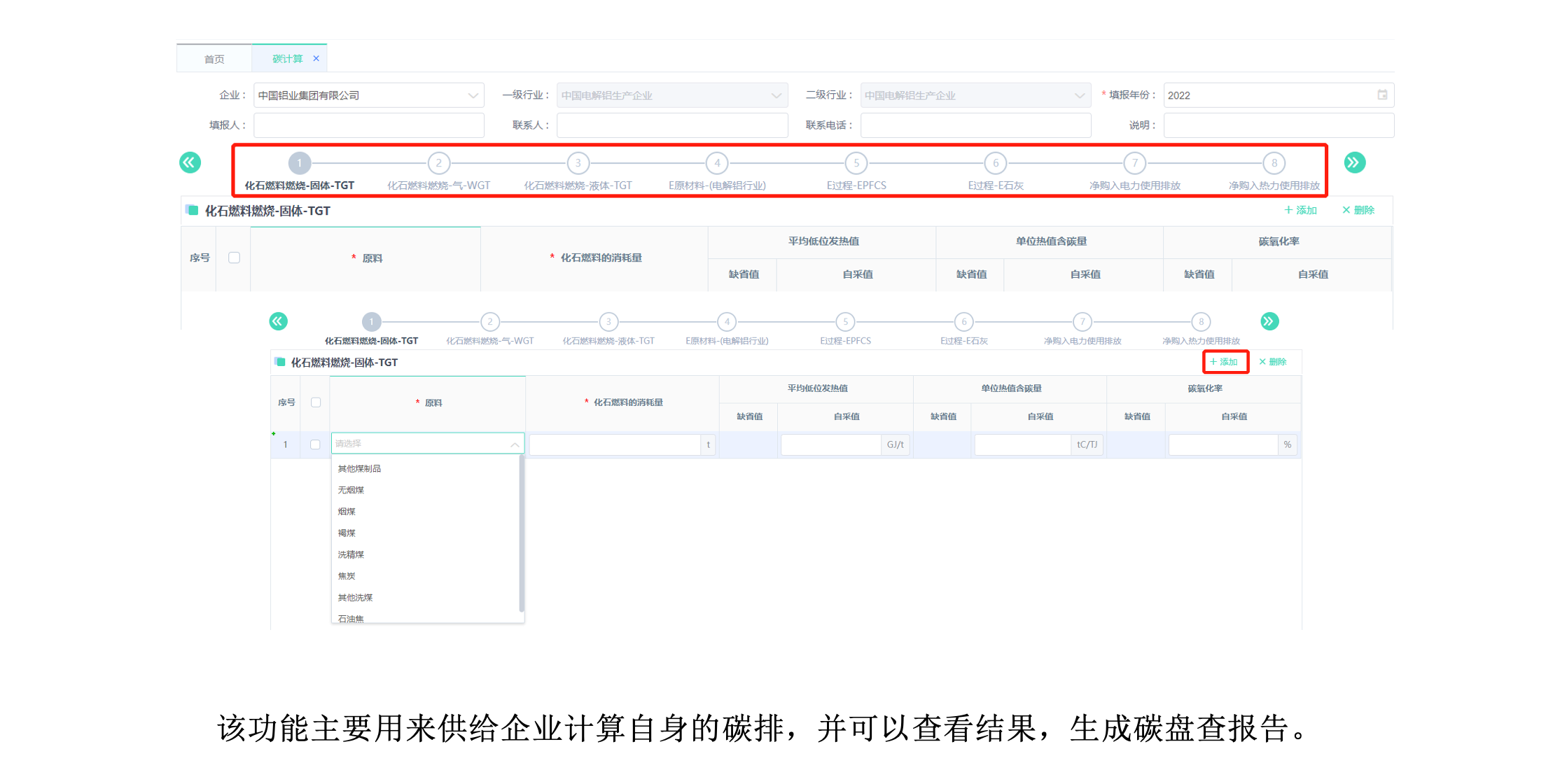Screen dimensions: 1567x784
Task: Advance the lower wizard using the right arrows
Action: coord(1269,321)
